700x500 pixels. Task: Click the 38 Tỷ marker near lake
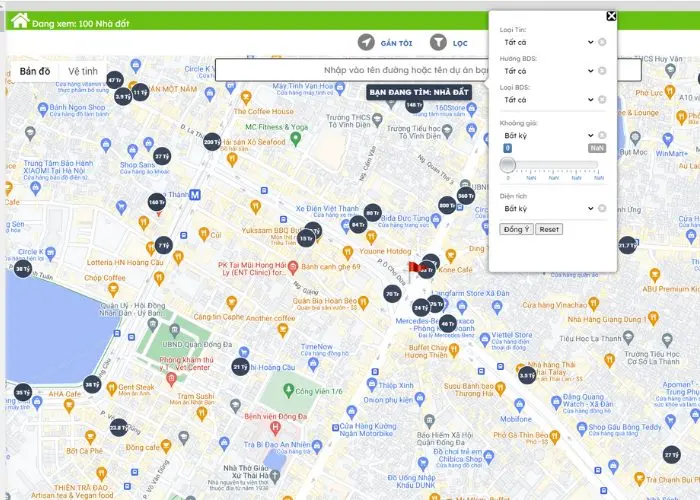(x=22, y=268)
